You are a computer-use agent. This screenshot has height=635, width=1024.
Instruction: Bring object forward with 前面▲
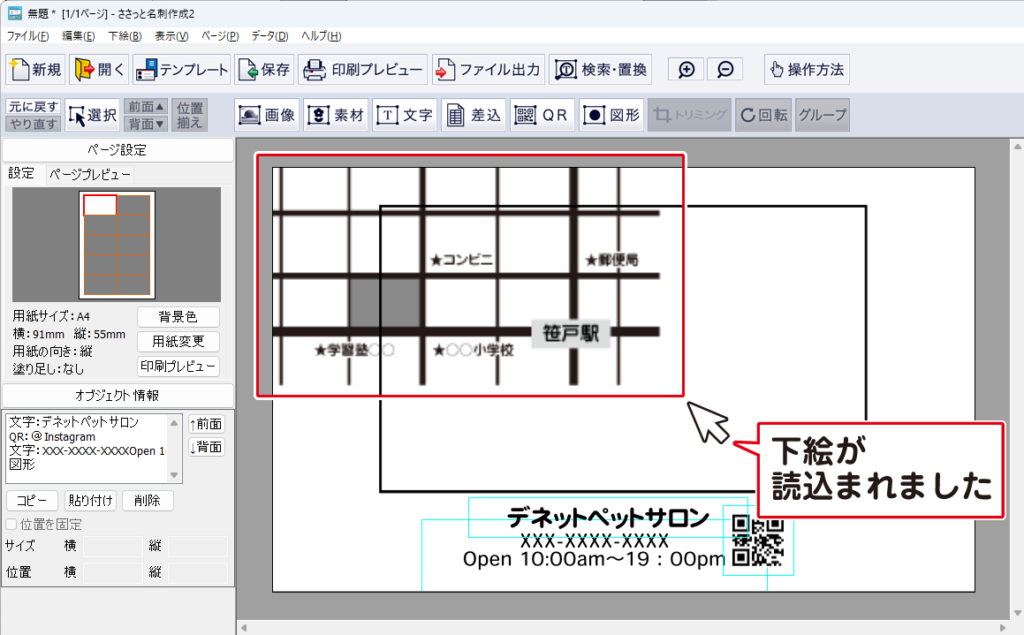[x=145, y=106]
